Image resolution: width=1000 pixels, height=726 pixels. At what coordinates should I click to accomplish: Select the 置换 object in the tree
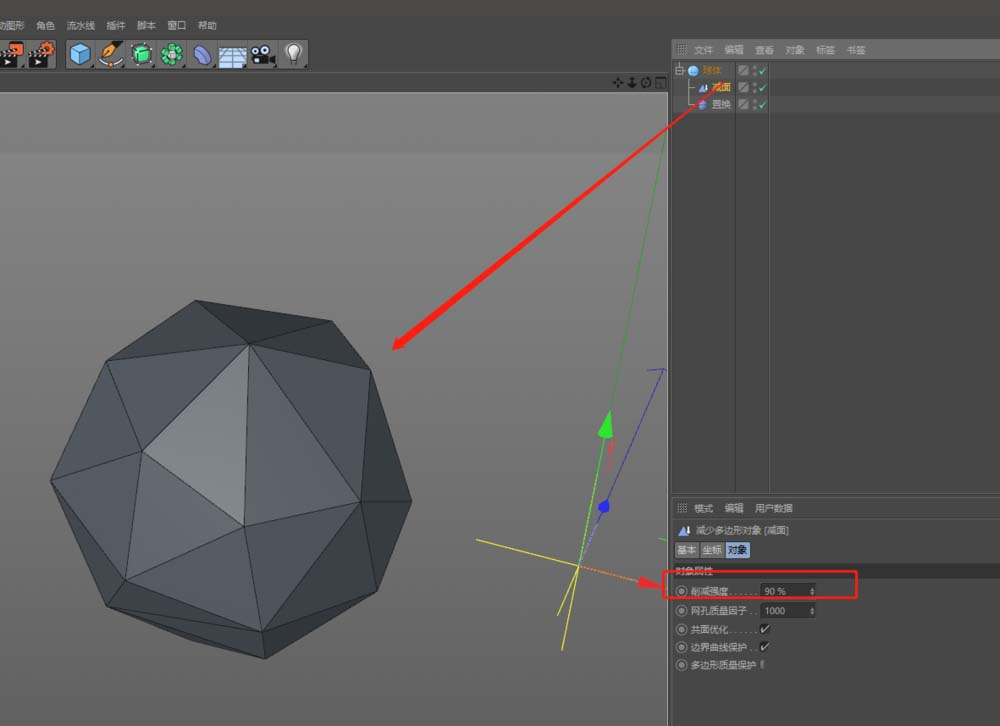pos(720,104)
